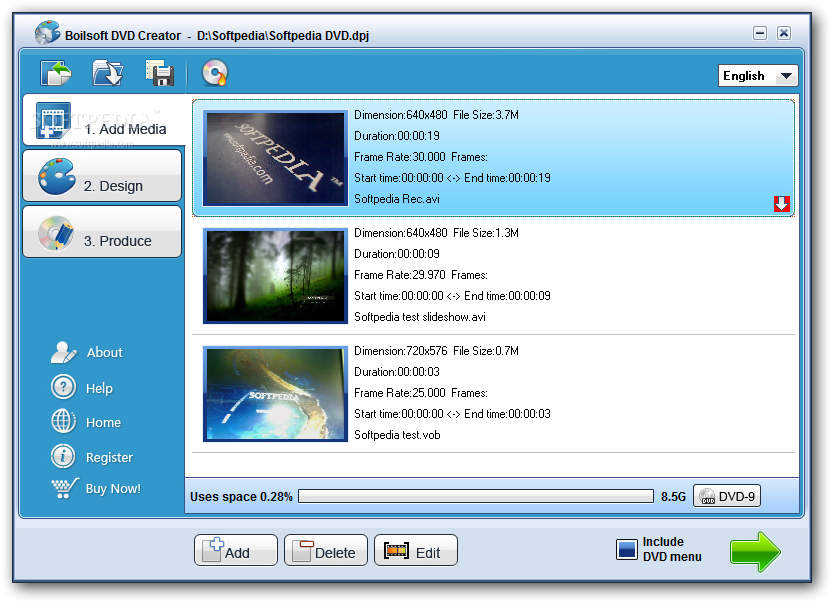Click the Help question mark icon

pos(63,387)
